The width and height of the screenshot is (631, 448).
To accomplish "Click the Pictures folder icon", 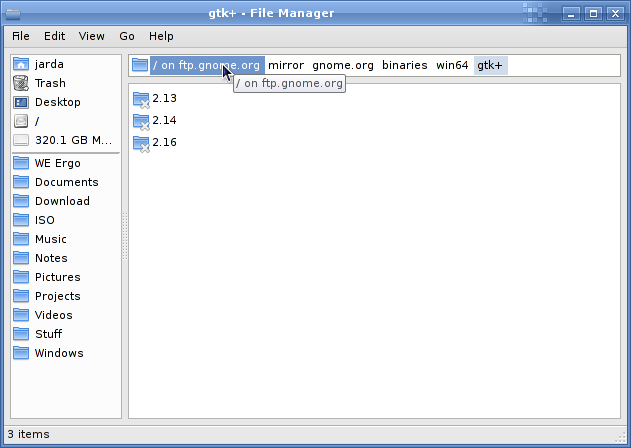I will pos(21,277).
